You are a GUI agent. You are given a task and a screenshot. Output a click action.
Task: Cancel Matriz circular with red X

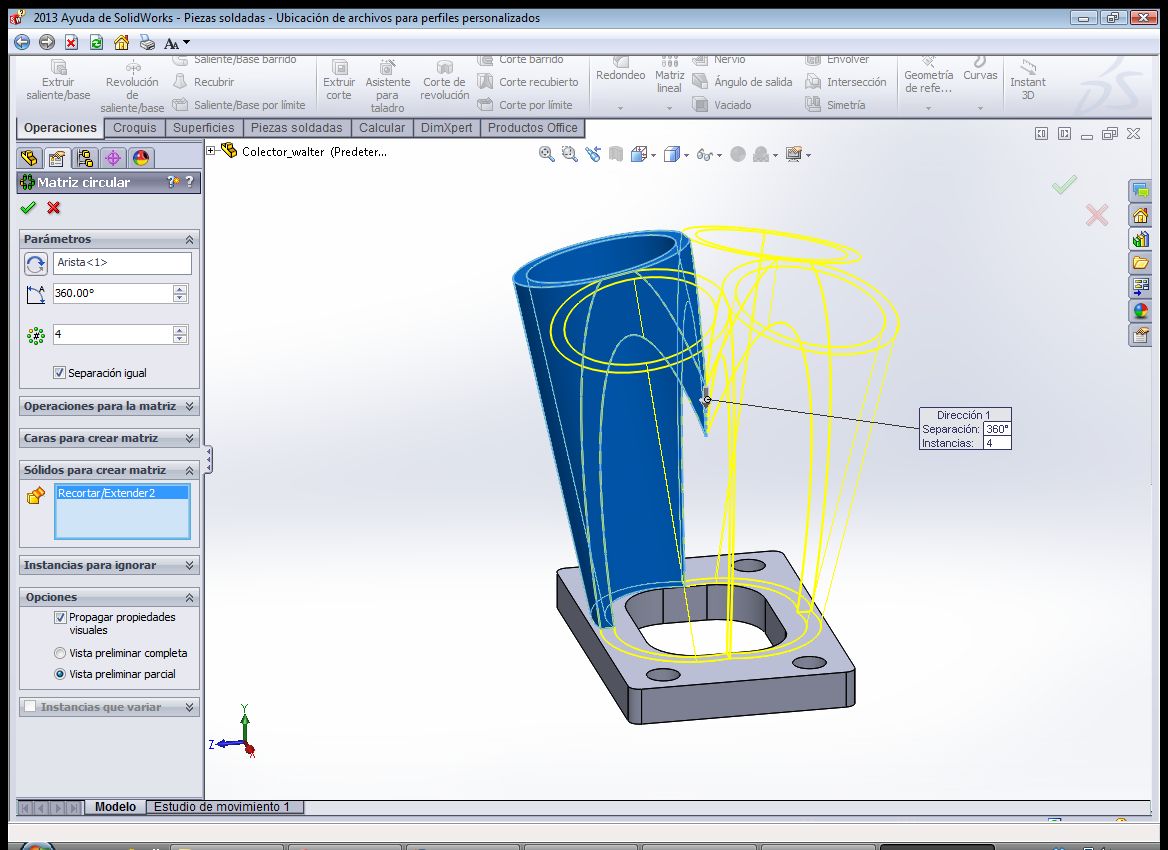(x=54, y=208)
